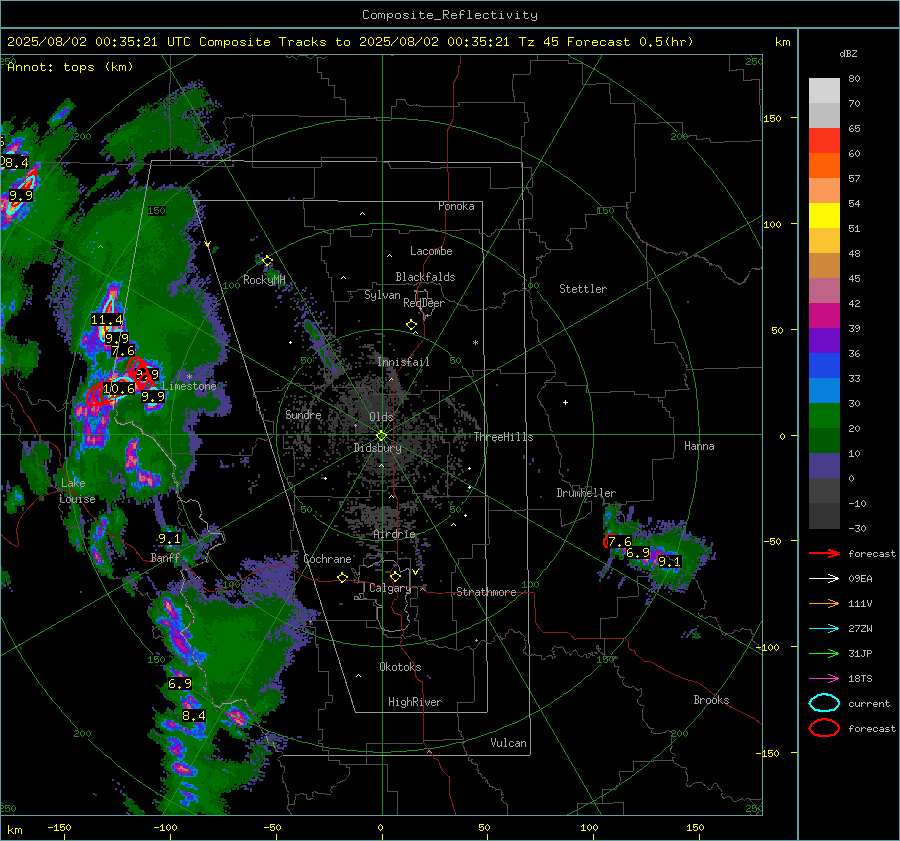This screenshot has height=841, width=900.
Task: Click the Calgary city label
Action: click(390, 588)
